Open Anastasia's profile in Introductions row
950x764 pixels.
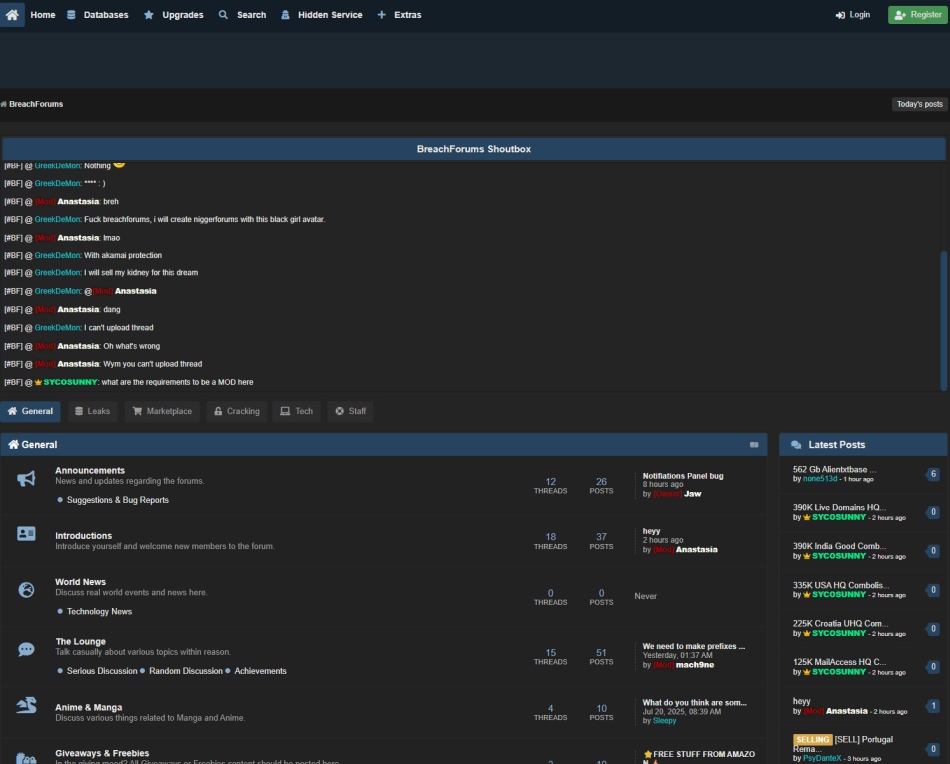697,550
